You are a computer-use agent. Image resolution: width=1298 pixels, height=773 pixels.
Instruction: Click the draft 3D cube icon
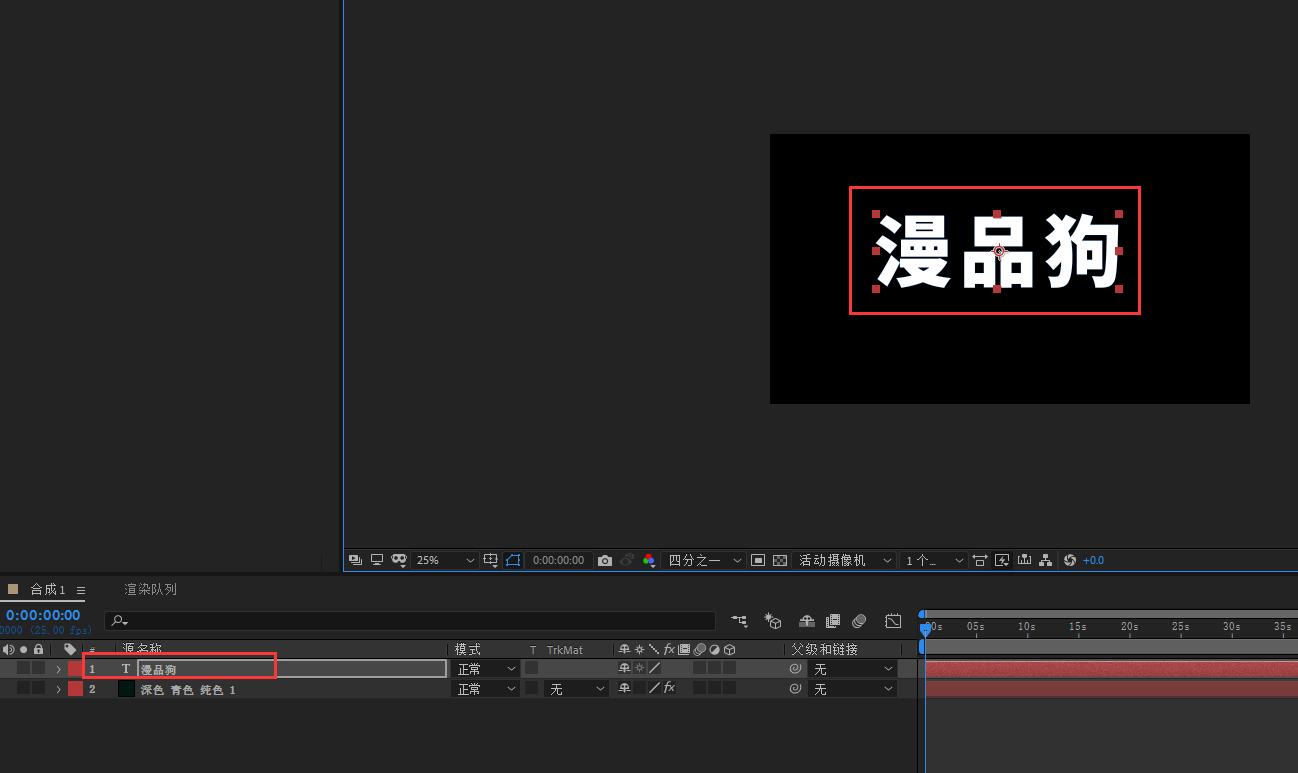[x=772, y=621]
